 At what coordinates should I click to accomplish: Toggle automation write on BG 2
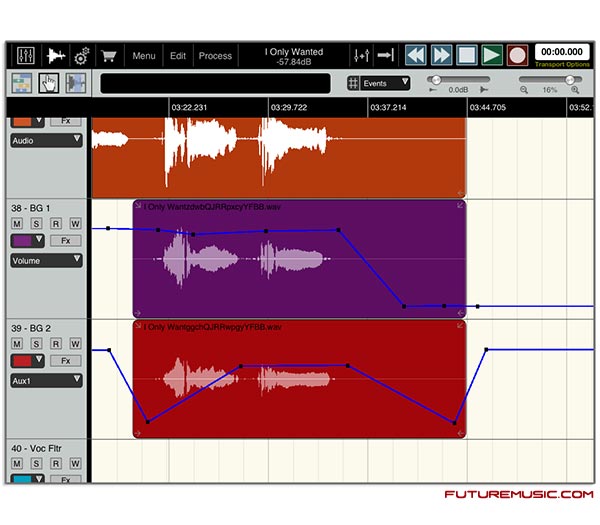pyautogui.click(x=75, y=344)
